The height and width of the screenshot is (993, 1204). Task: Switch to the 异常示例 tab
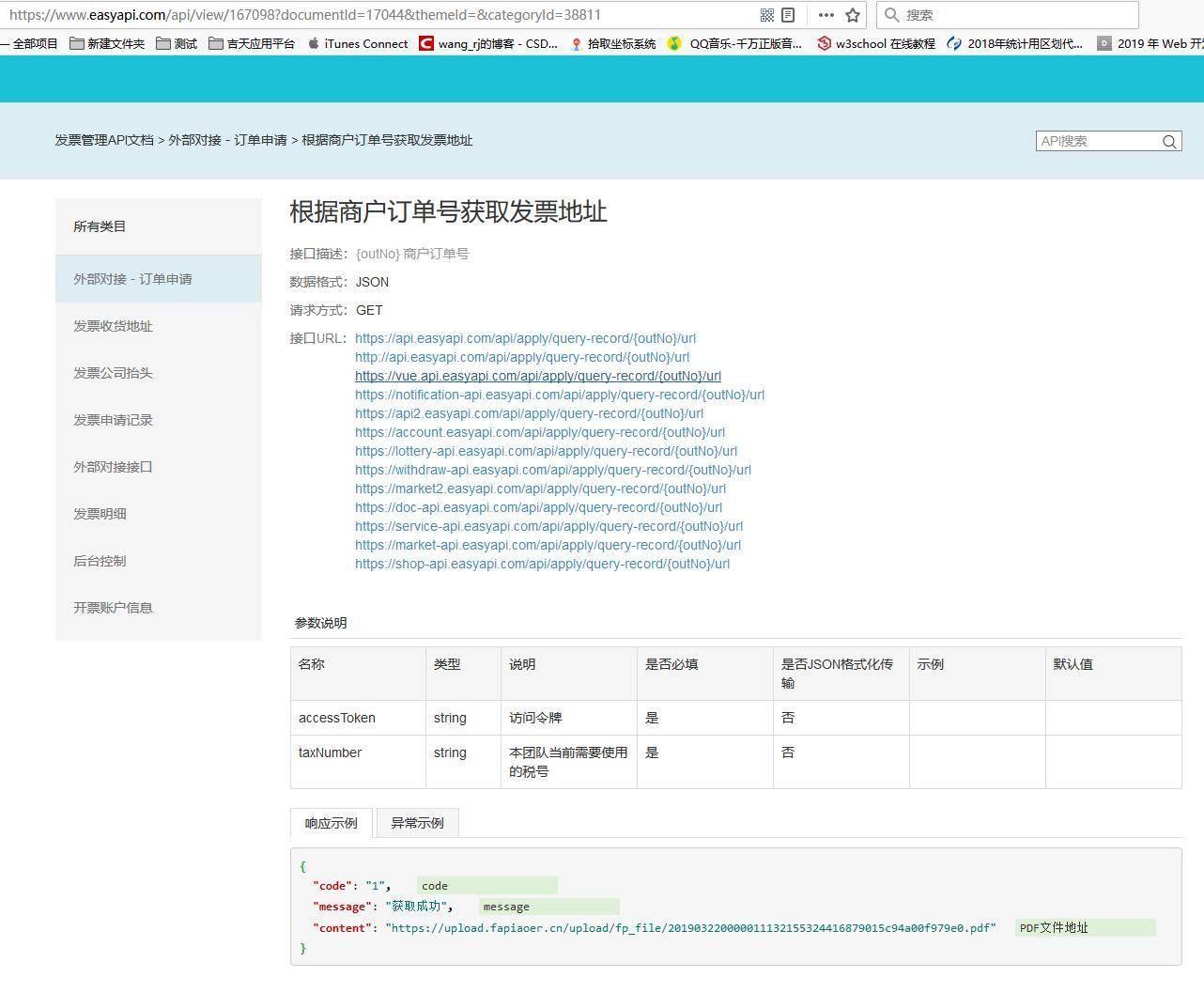point(417,822)
